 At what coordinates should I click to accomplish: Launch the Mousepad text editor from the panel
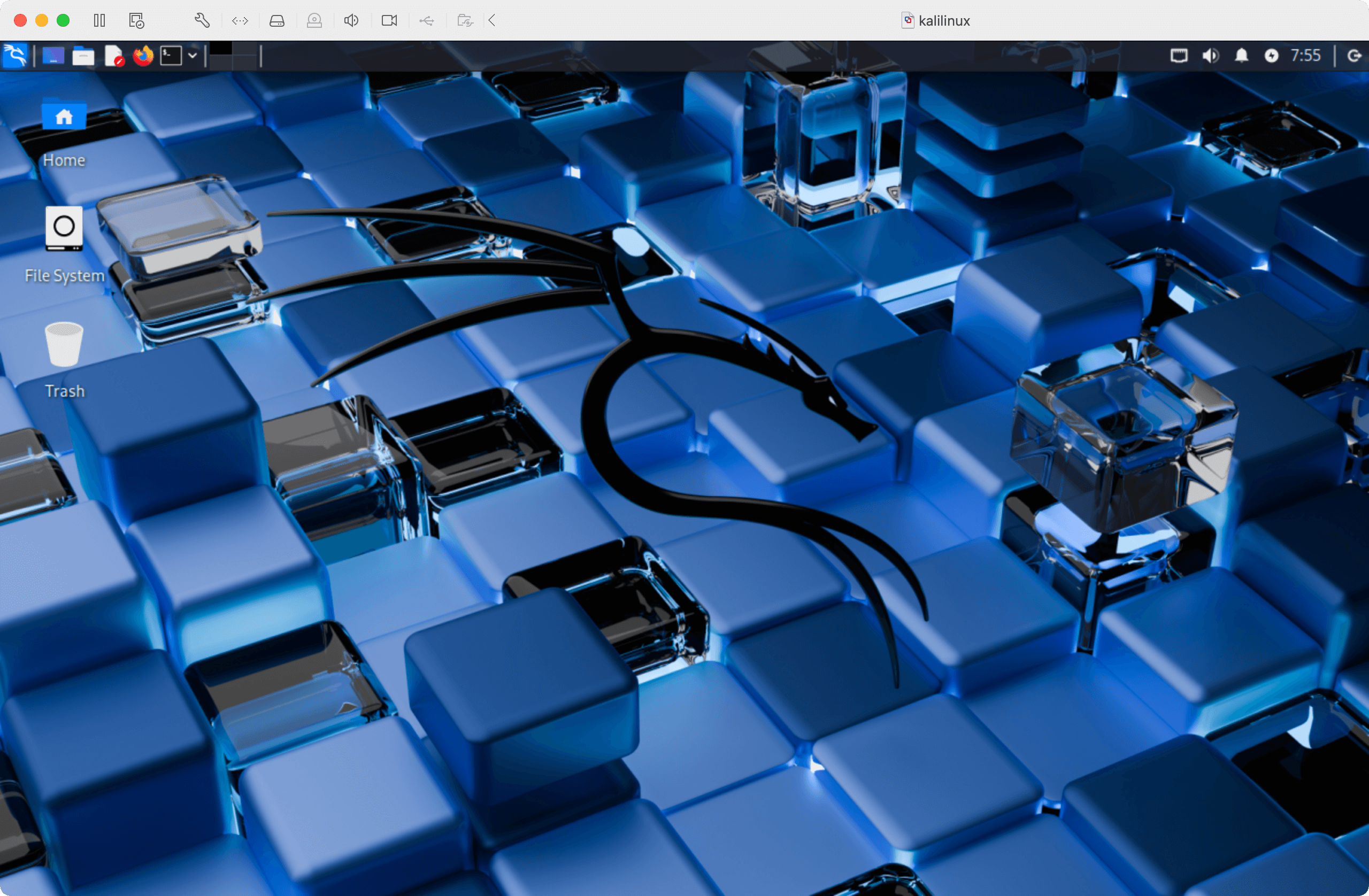click(114, 55)
